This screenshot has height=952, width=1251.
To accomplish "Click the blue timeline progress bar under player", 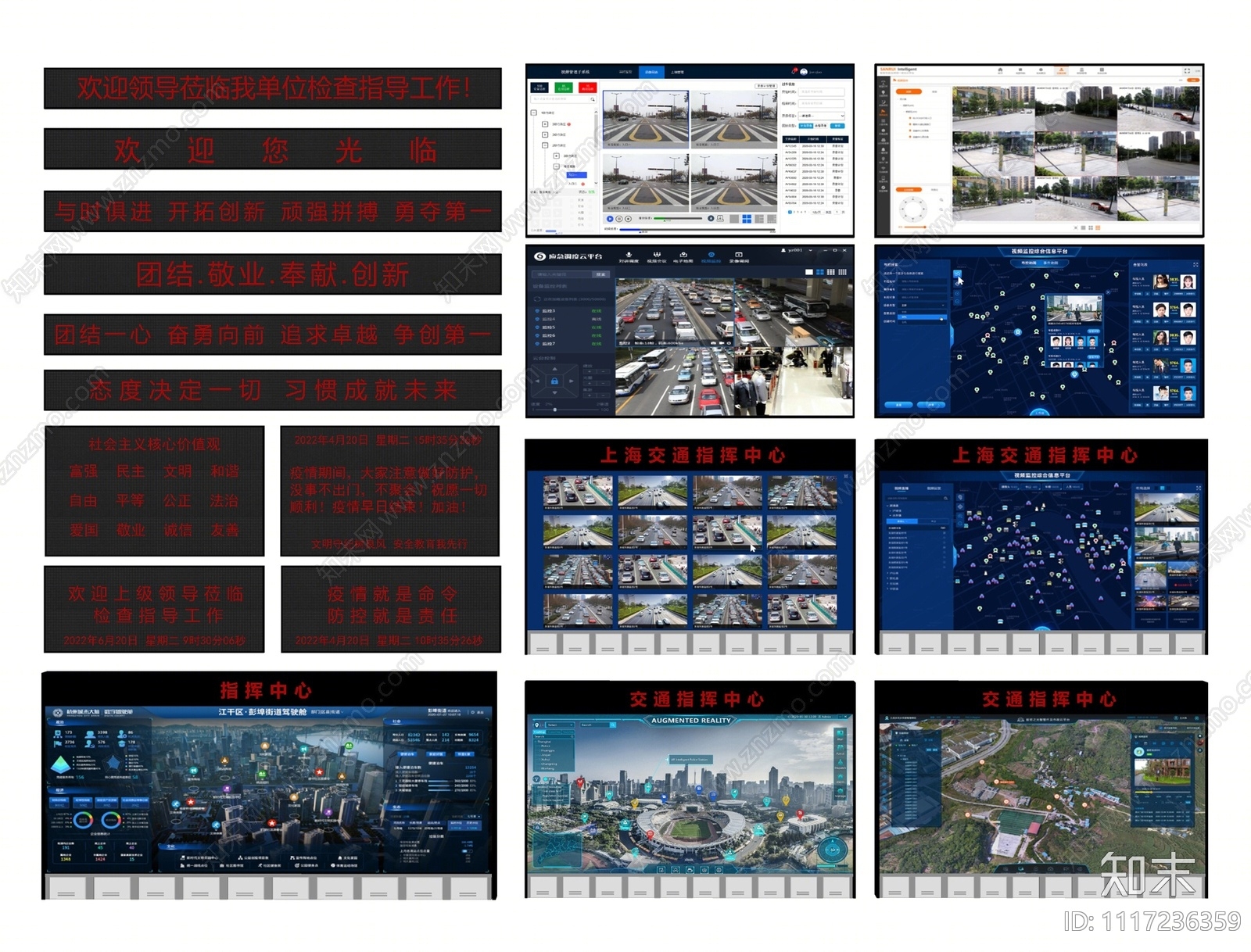I will pos(697,230).
